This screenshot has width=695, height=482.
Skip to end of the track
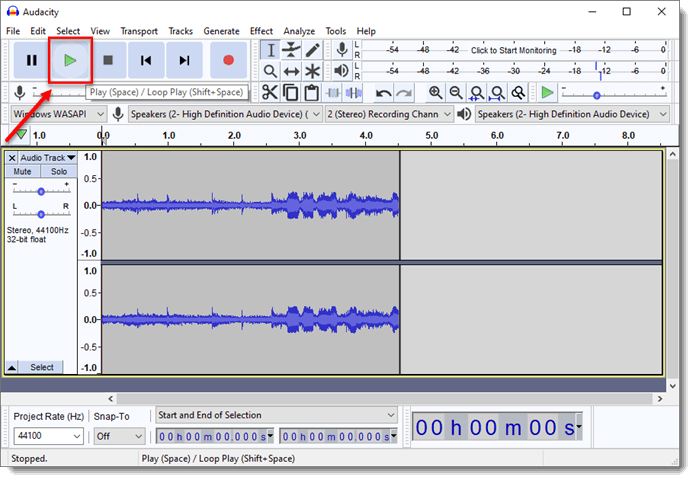pyautogui.click(x=184, y=60)
